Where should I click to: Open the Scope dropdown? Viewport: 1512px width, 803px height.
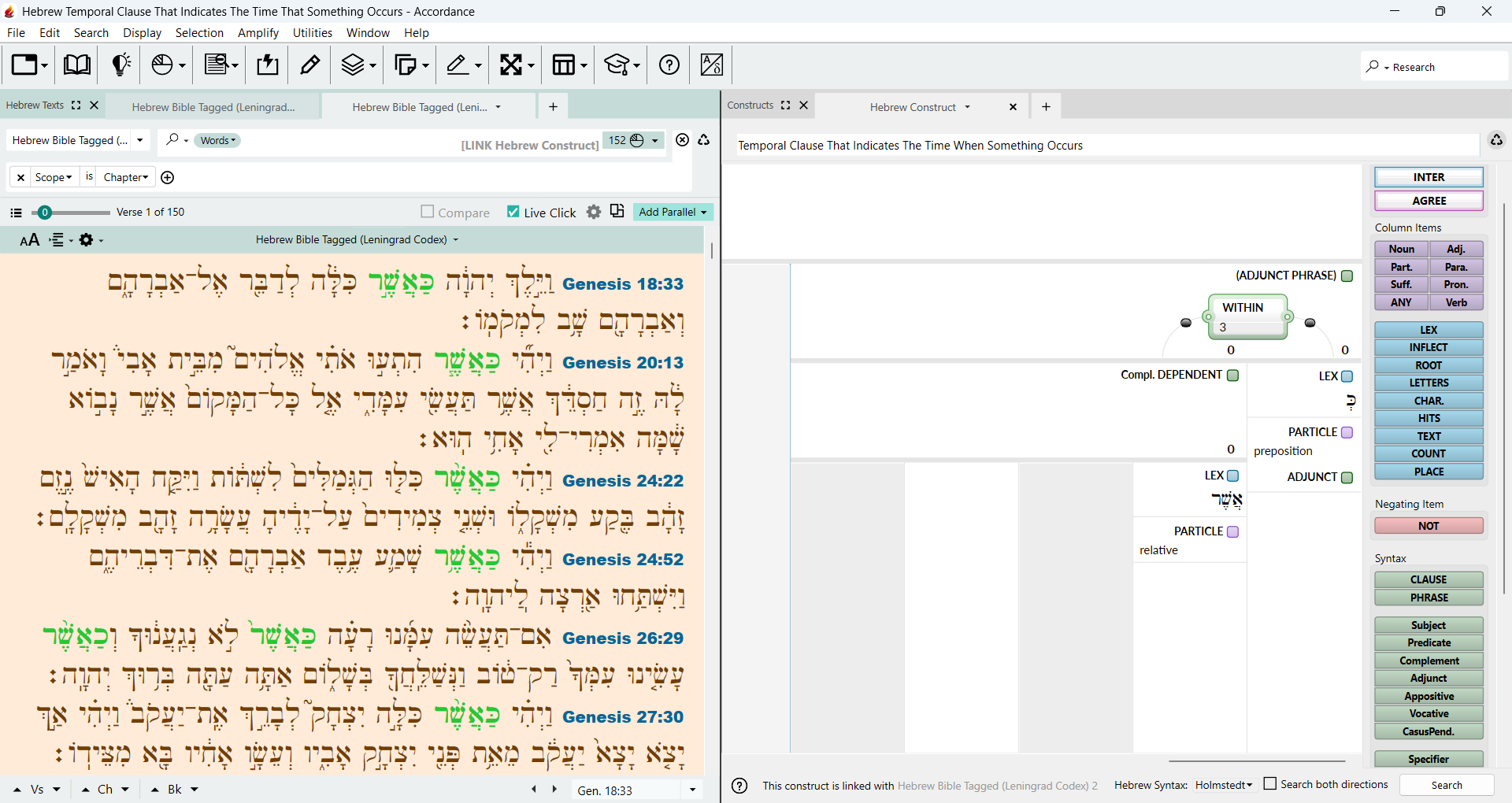[x=54, y=177]
